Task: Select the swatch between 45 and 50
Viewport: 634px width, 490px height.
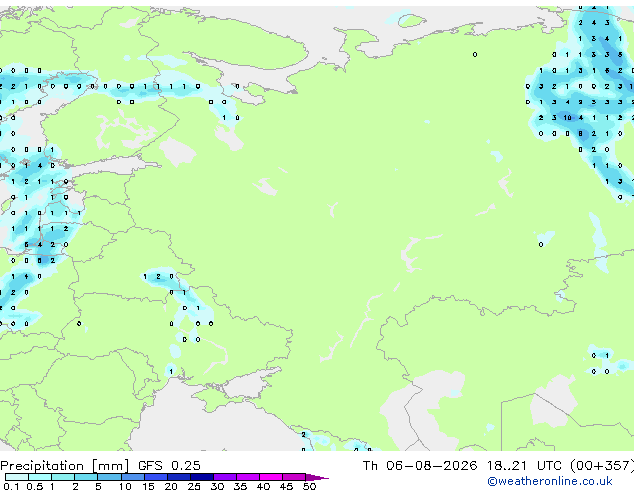Action: [x=294, y=477]
